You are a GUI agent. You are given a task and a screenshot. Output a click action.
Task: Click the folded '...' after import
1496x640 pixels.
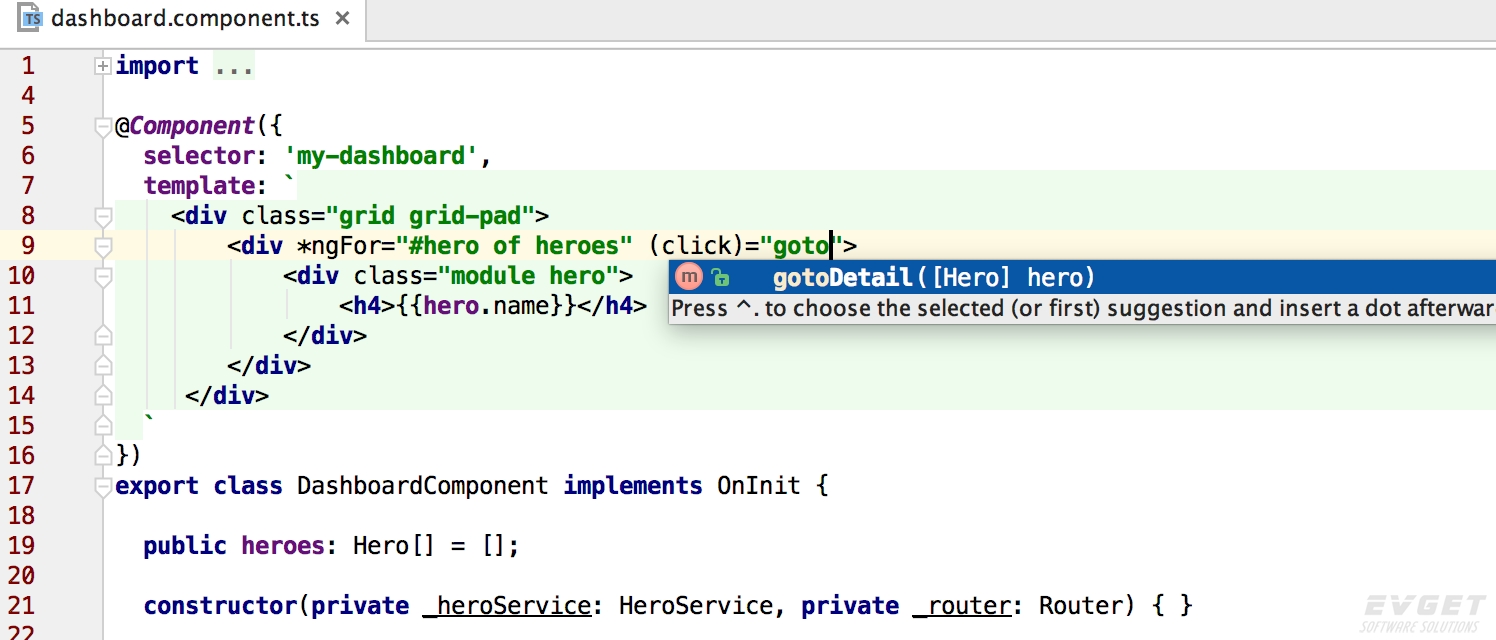coord(235,66)
